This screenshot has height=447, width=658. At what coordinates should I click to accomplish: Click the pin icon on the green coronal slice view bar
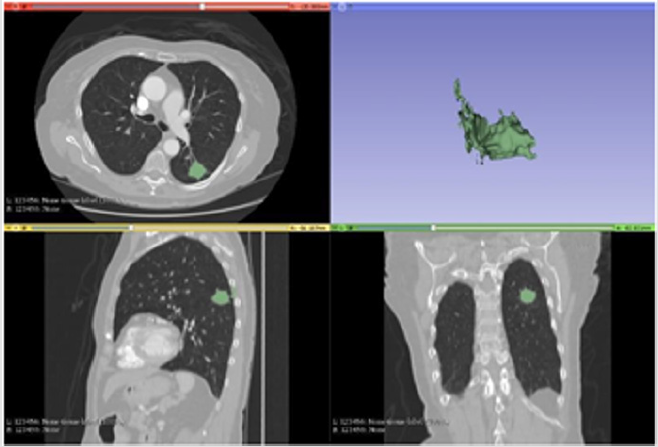tap(335, 228)
